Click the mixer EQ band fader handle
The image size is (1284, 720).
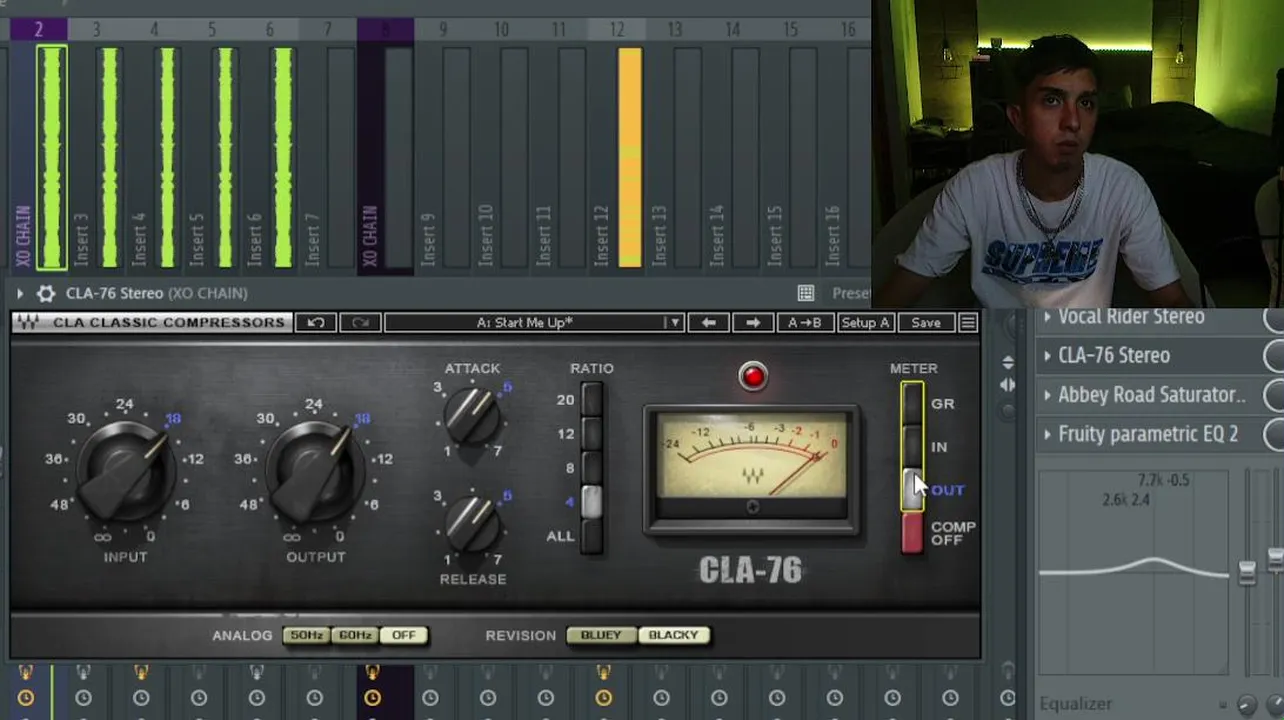pos(1246,573)
